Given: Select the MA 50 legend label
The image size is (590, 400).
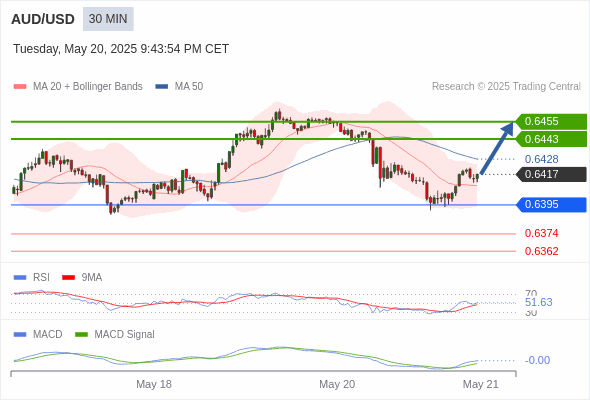Looking at the screenshot, I should (x=189, y=87).
